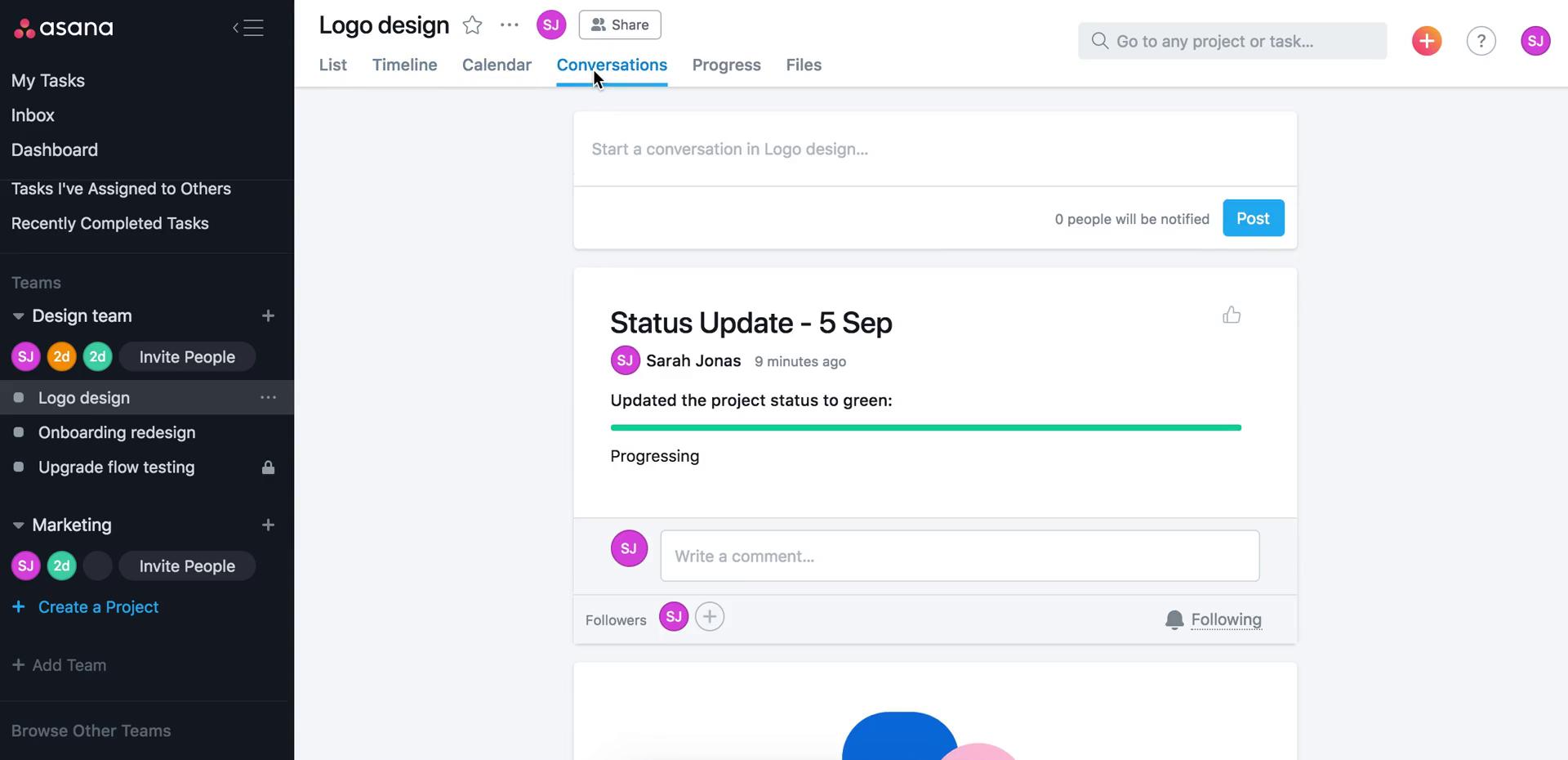The image size is (1568, 760).
Task: Click SJ avatar in Design team members
Action: [25, 356]
